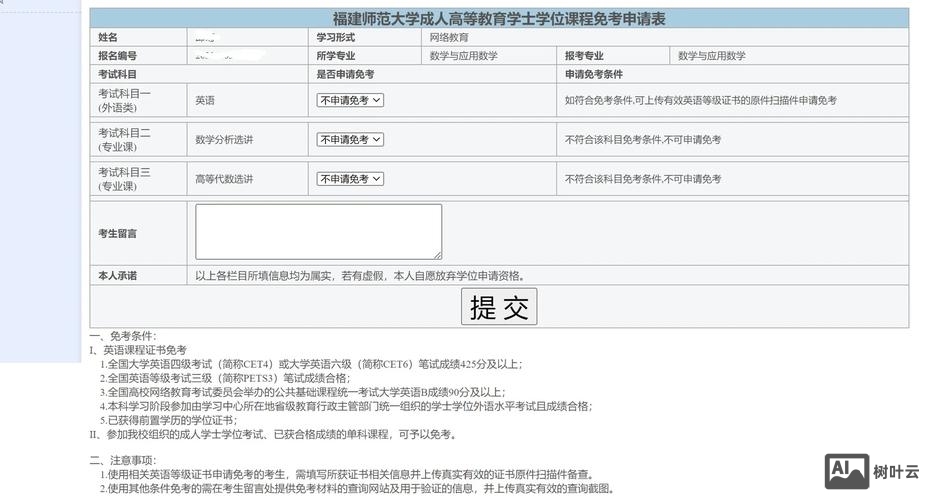Click the CET4/CET6 425分 condition line
The width and height of the screenshot is (927, 500).
point(311,364)
